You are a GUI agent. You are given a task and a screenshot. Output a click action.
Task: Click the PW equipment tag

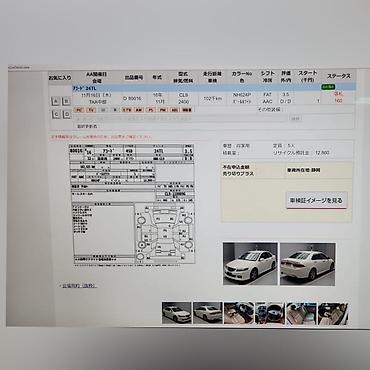point(163,110)
